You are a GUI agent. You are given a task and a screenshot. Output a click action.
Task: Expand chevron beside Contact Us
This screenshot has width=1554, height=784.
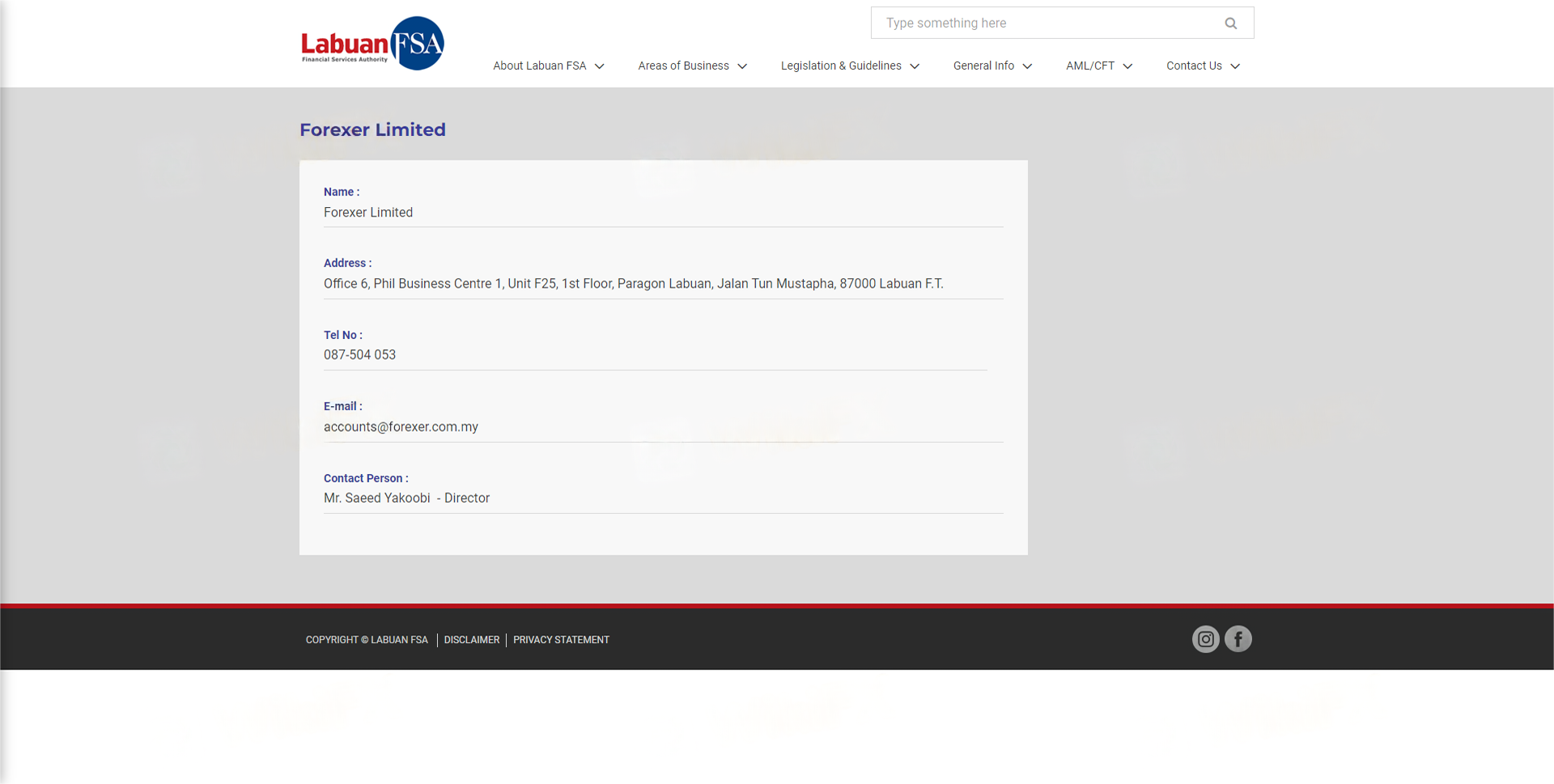point(1235,66)
